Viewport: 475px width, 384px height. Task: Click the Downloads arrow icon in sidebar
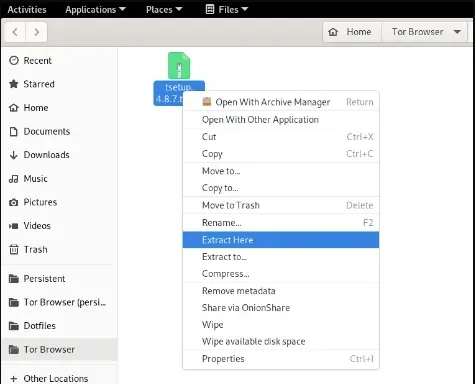[14, 155]
